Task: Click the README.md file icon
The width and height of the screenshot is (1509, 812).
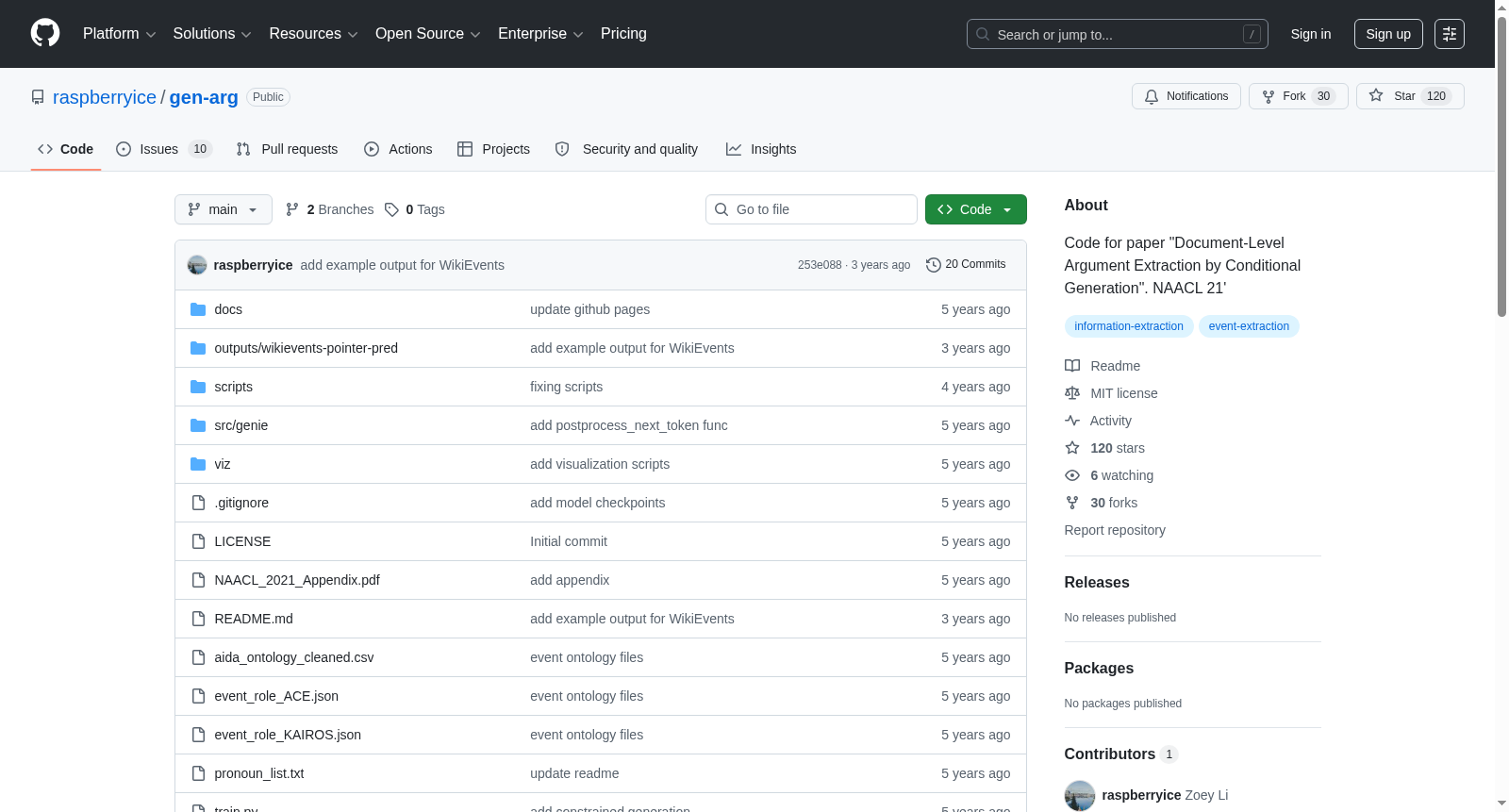Action: (198, 619)
